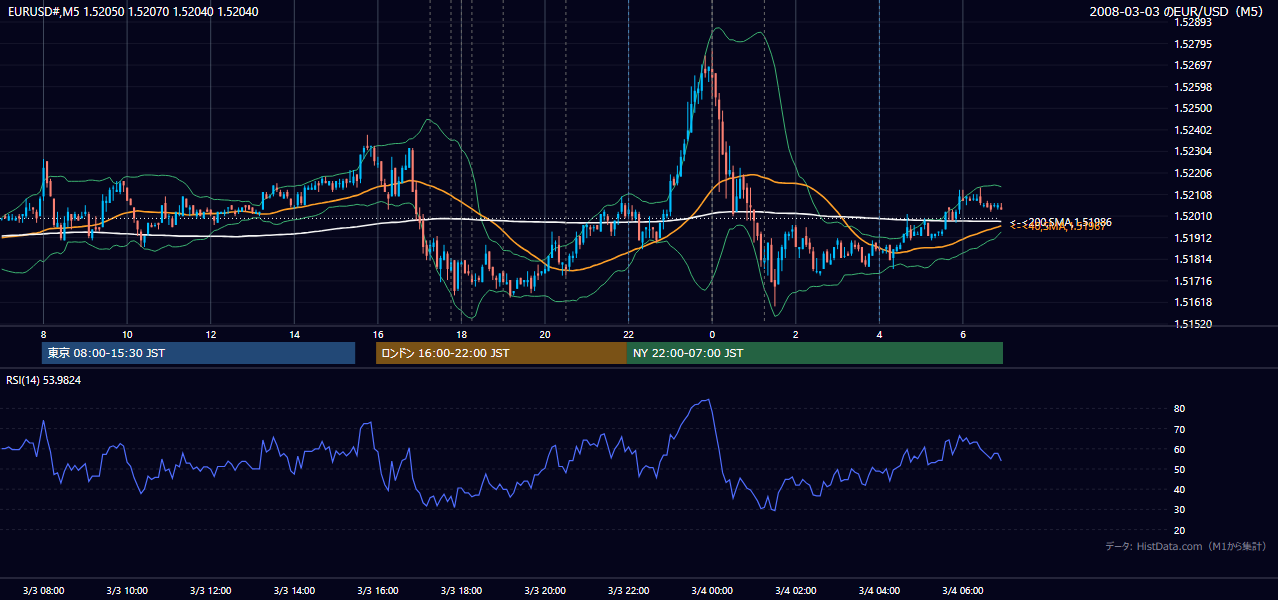
Task: Click the 3/3 08:00 date axis label
Action: coord(43,590)
